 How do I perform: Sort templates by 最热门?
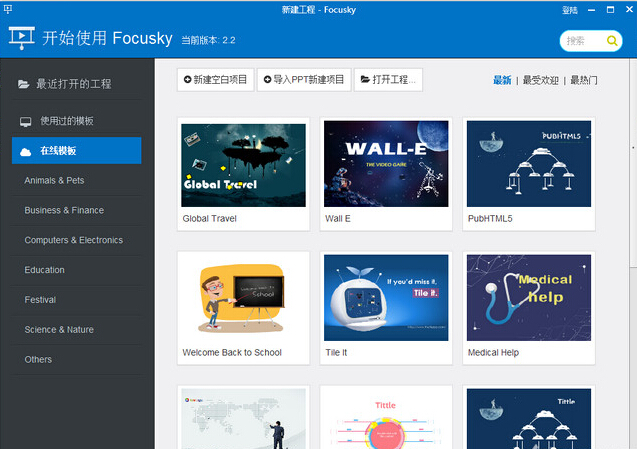pyautogui.click(x=584, y=80)
